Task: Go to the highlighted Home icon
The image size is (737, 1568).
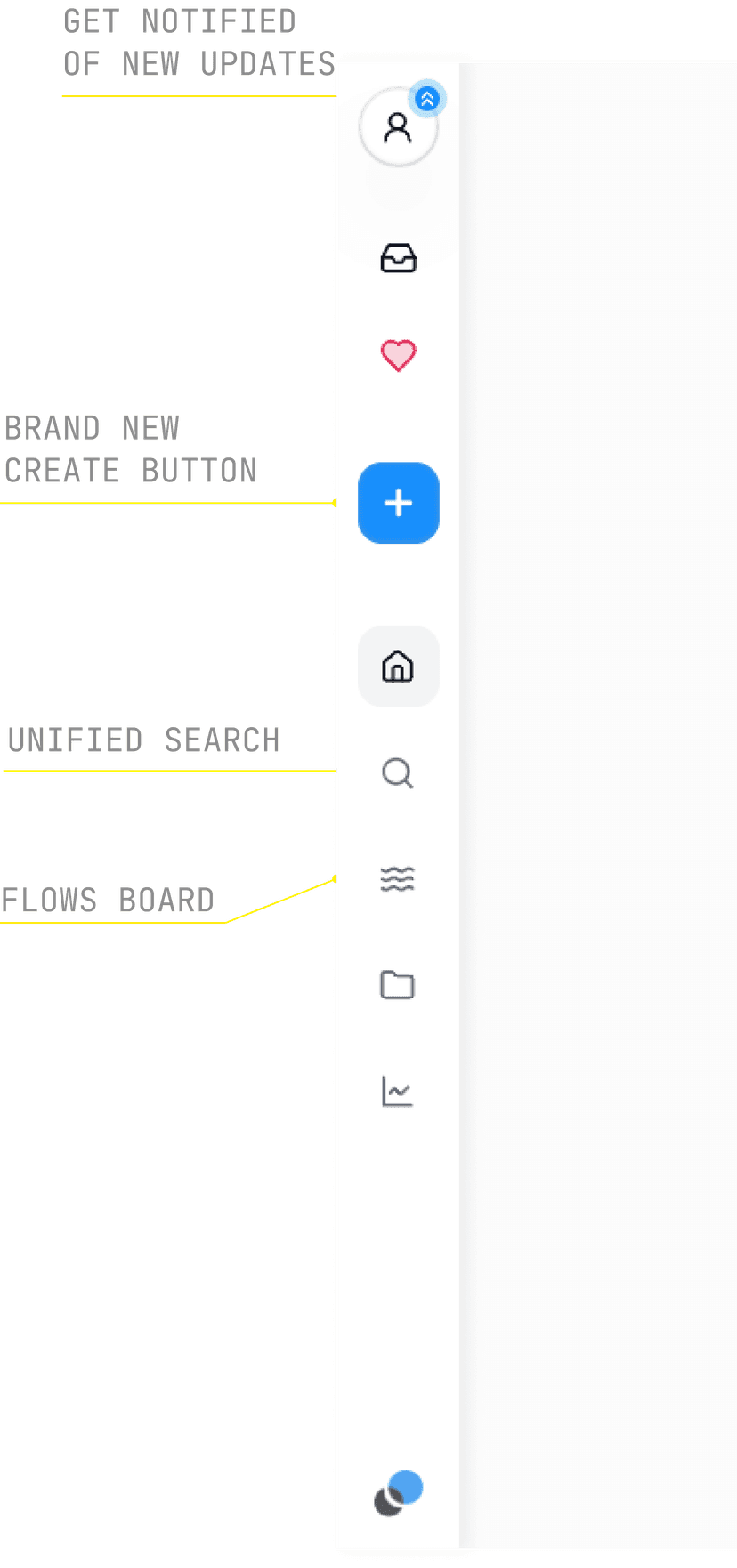Action: pyautogui.click(x=398, y=667)
